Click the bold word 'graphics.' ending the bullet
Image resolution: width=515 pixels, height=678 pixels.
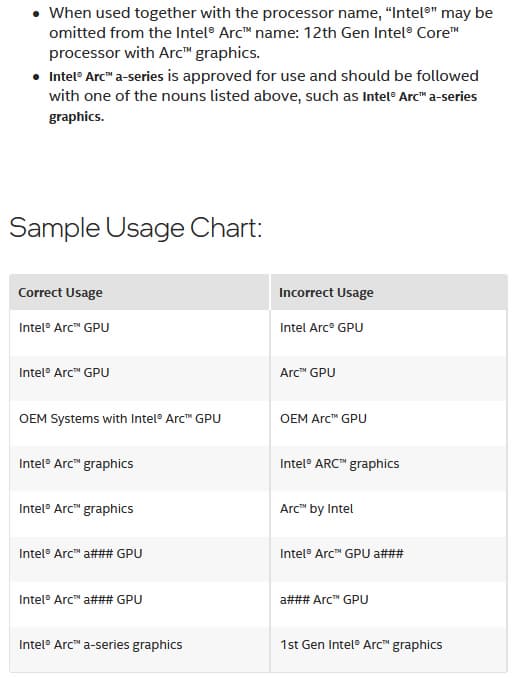77,117
